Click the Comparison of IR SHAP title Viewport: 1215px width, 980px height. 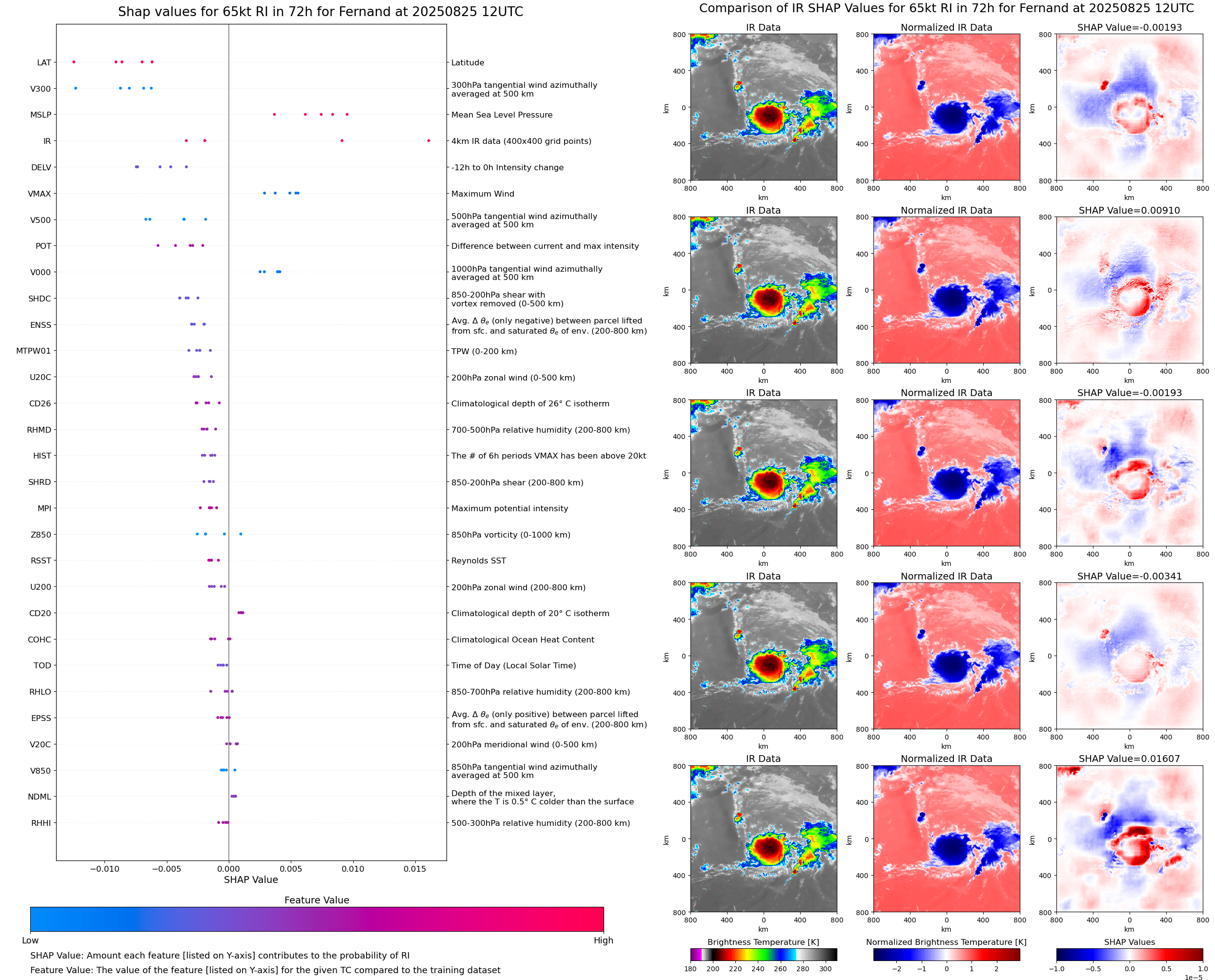pos(946,8)
